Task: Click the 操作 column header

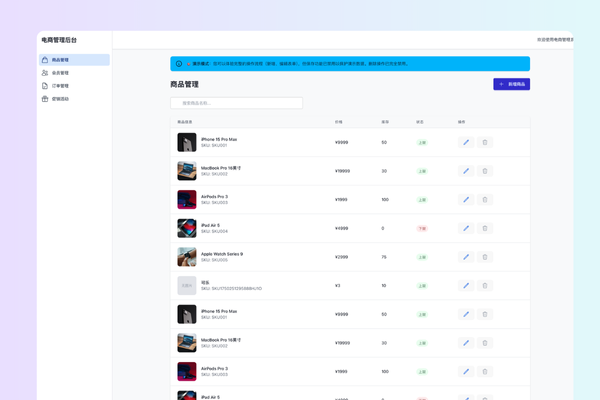Action: click(461, 122)
